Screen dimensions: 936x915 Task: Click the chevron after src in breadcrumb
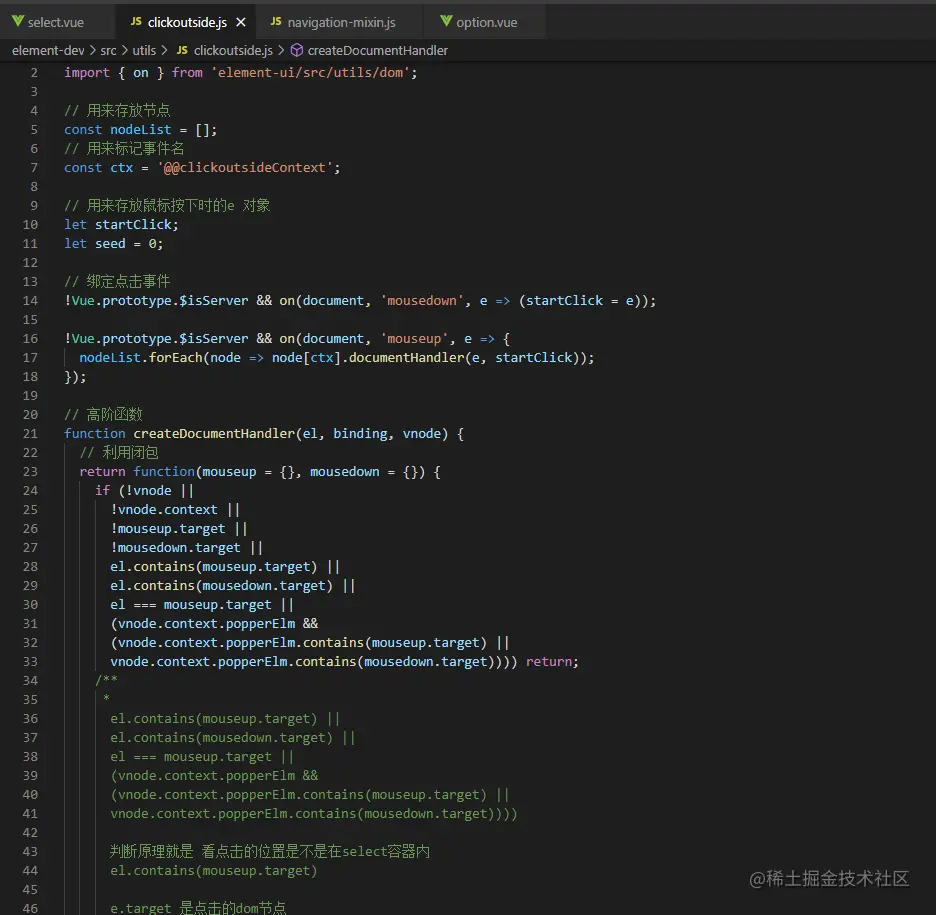pos(125,51)
